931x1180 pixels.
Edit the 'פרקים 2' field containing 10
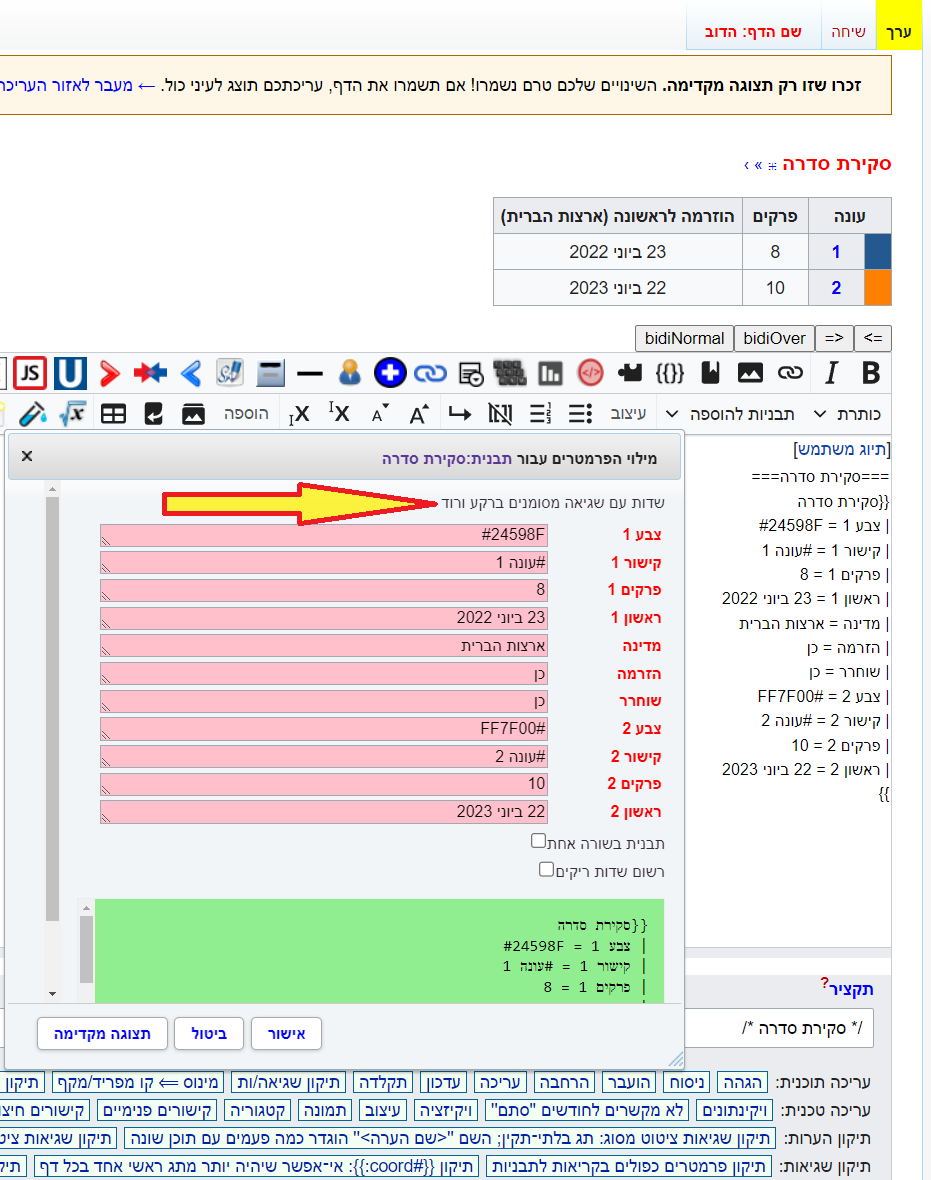click(324, 784)
